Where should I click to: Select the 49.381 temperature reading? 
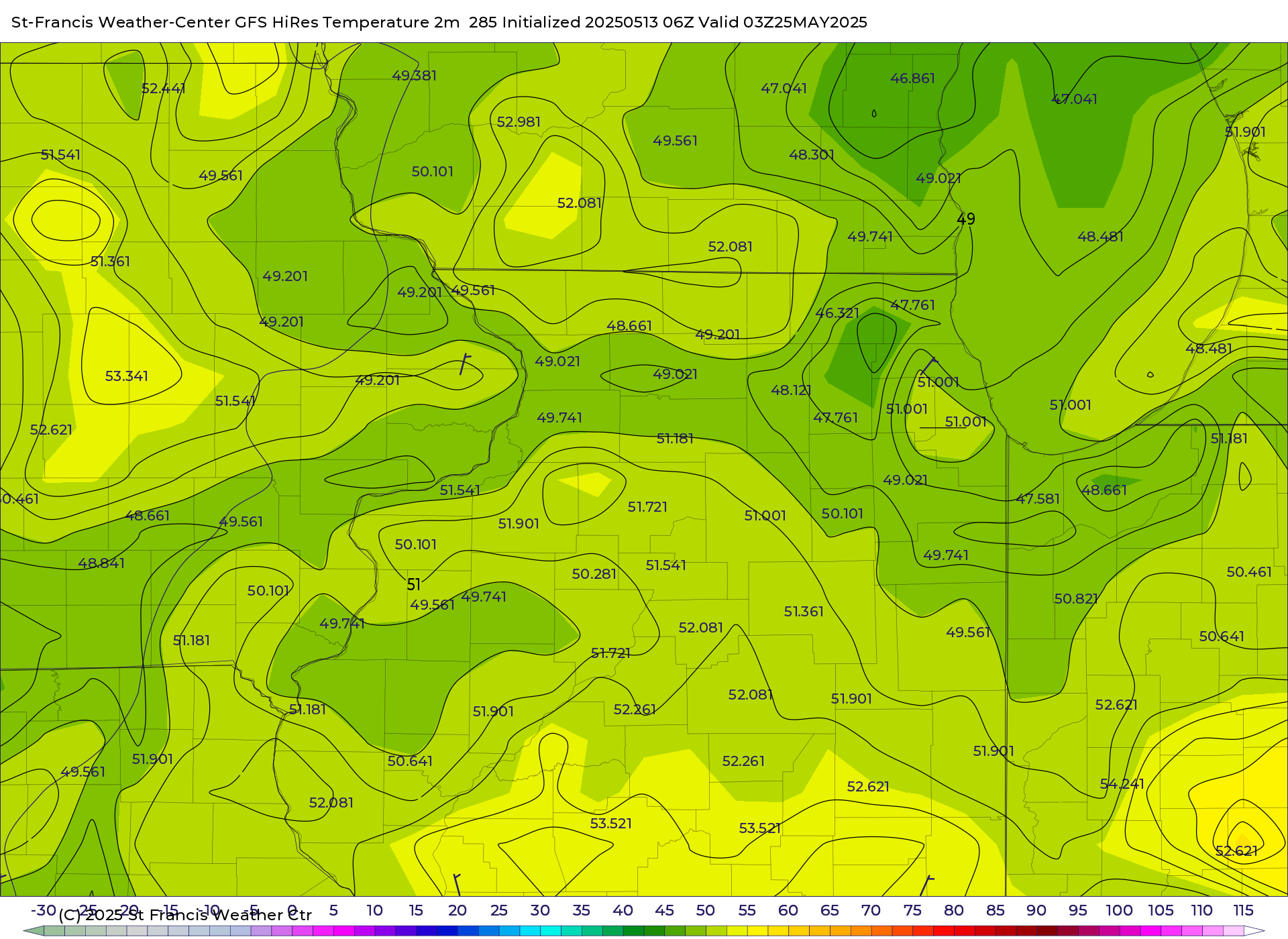415,76
